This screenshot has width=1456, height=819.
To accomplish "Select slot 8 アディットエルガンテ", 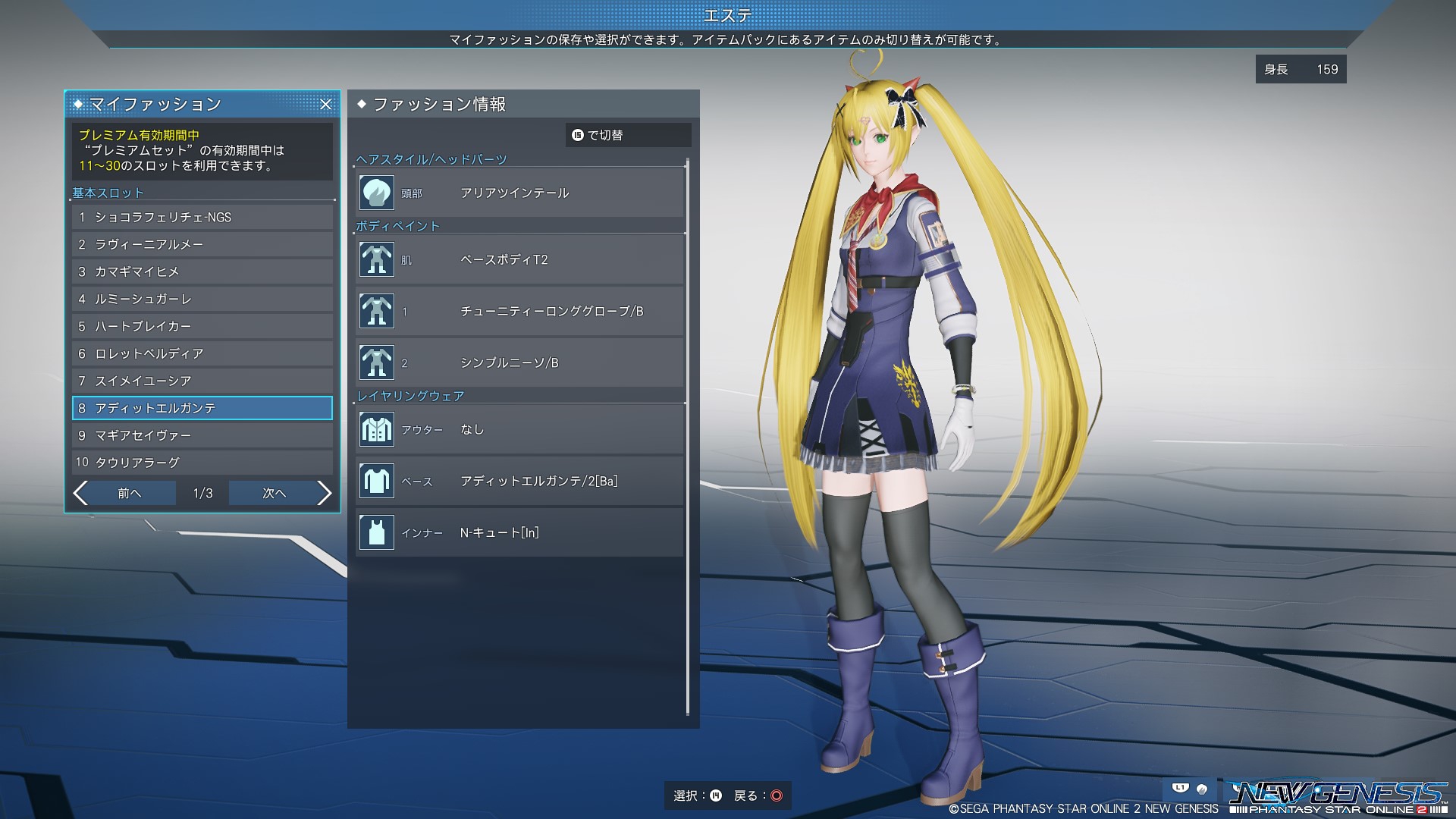I will 202,408.
